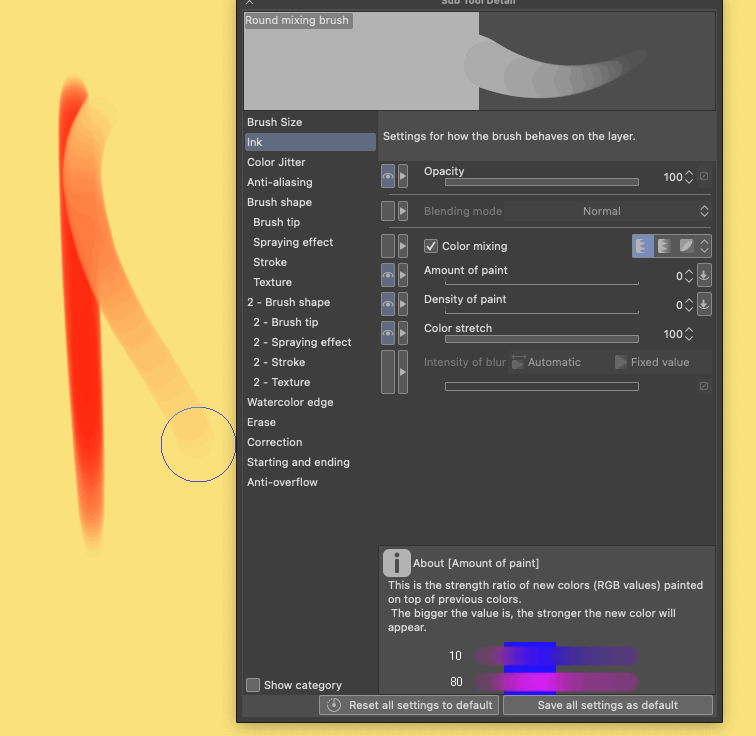This screenshot has height=736, width=756.
Task: Expand the Opacity row arrow
Action: pyautogui.click(x=403, y=176)
